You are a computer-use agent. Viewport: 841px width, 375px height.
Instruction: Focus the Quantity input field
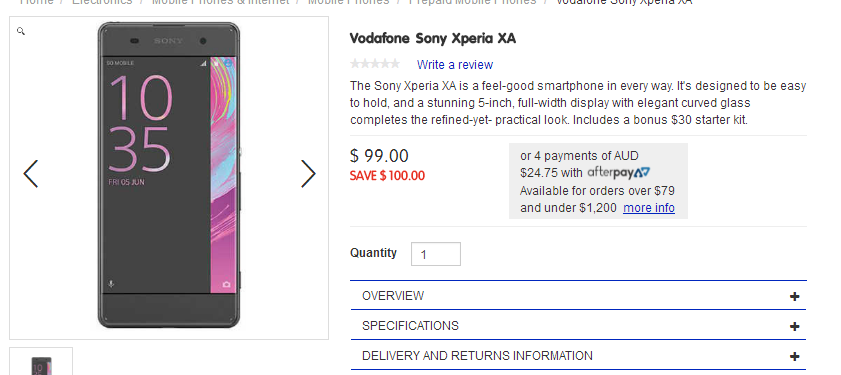click(436, 254)
